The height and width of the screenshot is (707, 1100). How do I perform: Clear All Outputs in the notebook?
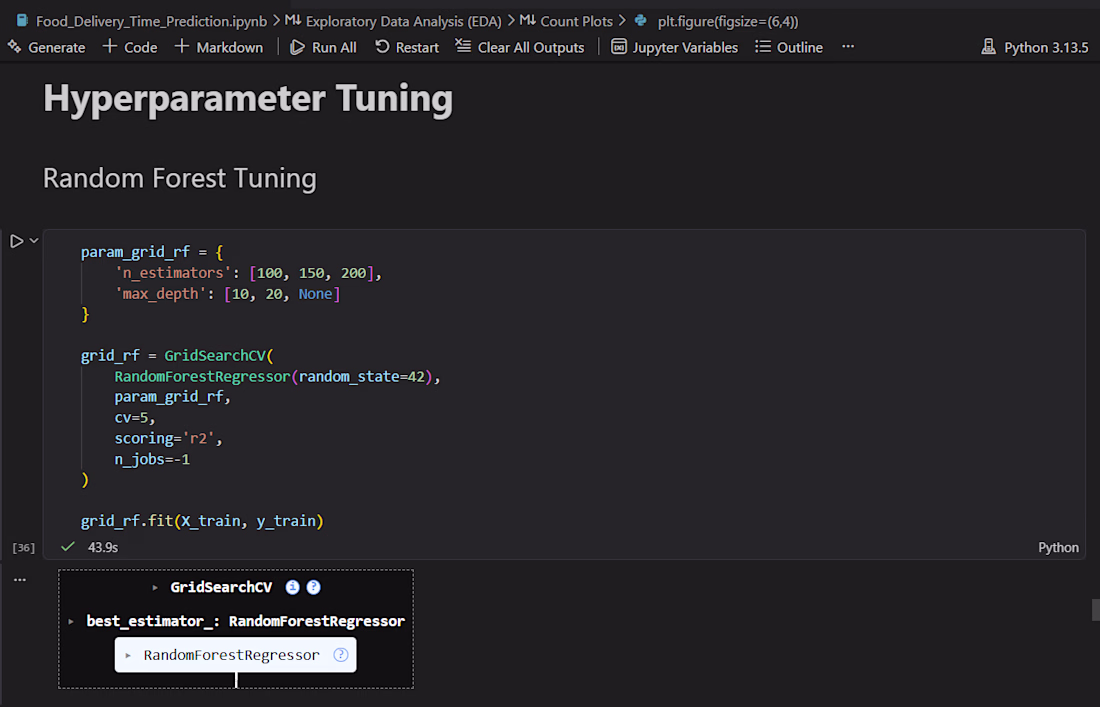(x=520, y=47)
